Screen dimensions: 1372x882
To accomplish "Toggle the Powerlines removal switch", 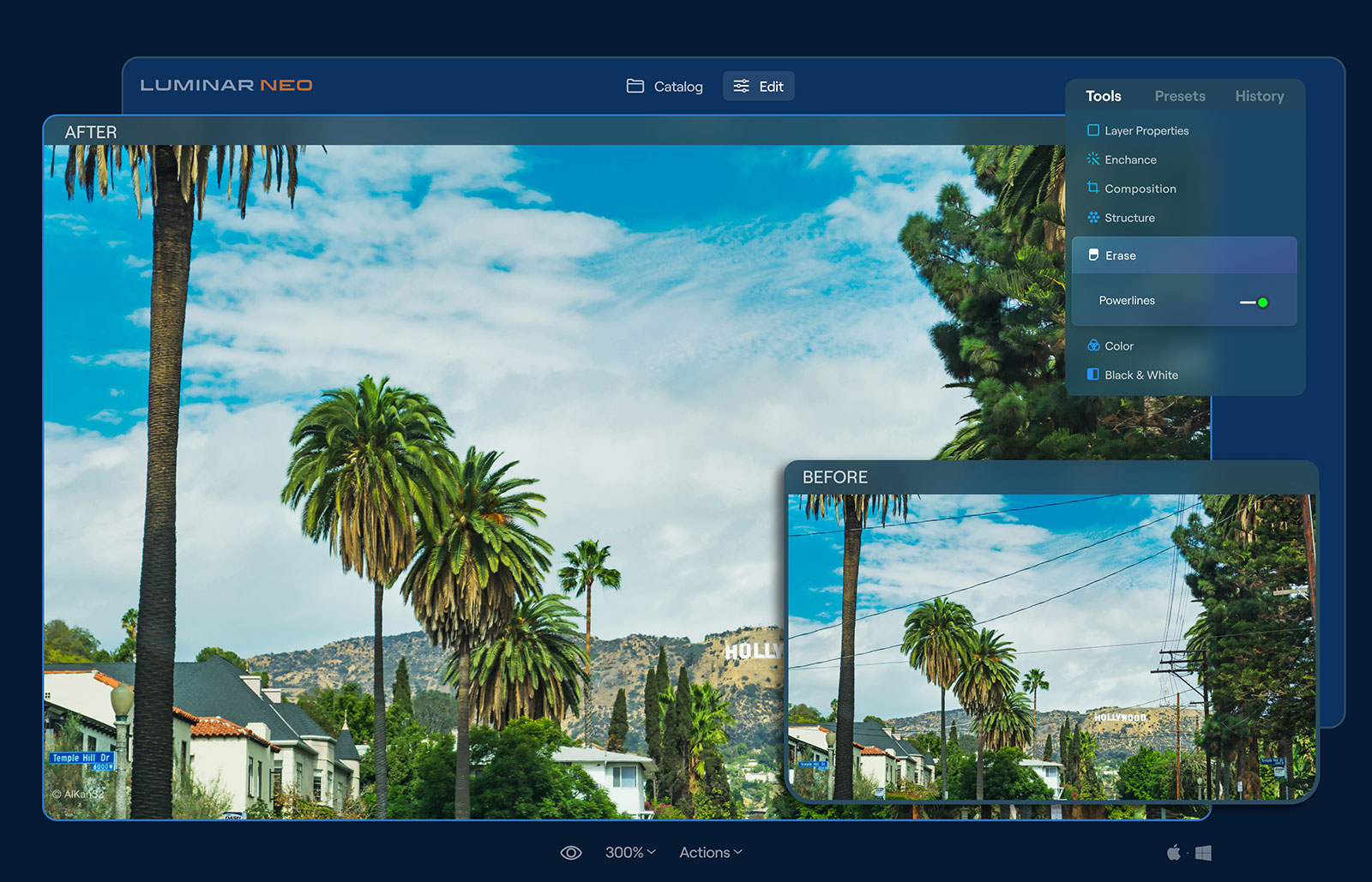I will [1255, 303].
